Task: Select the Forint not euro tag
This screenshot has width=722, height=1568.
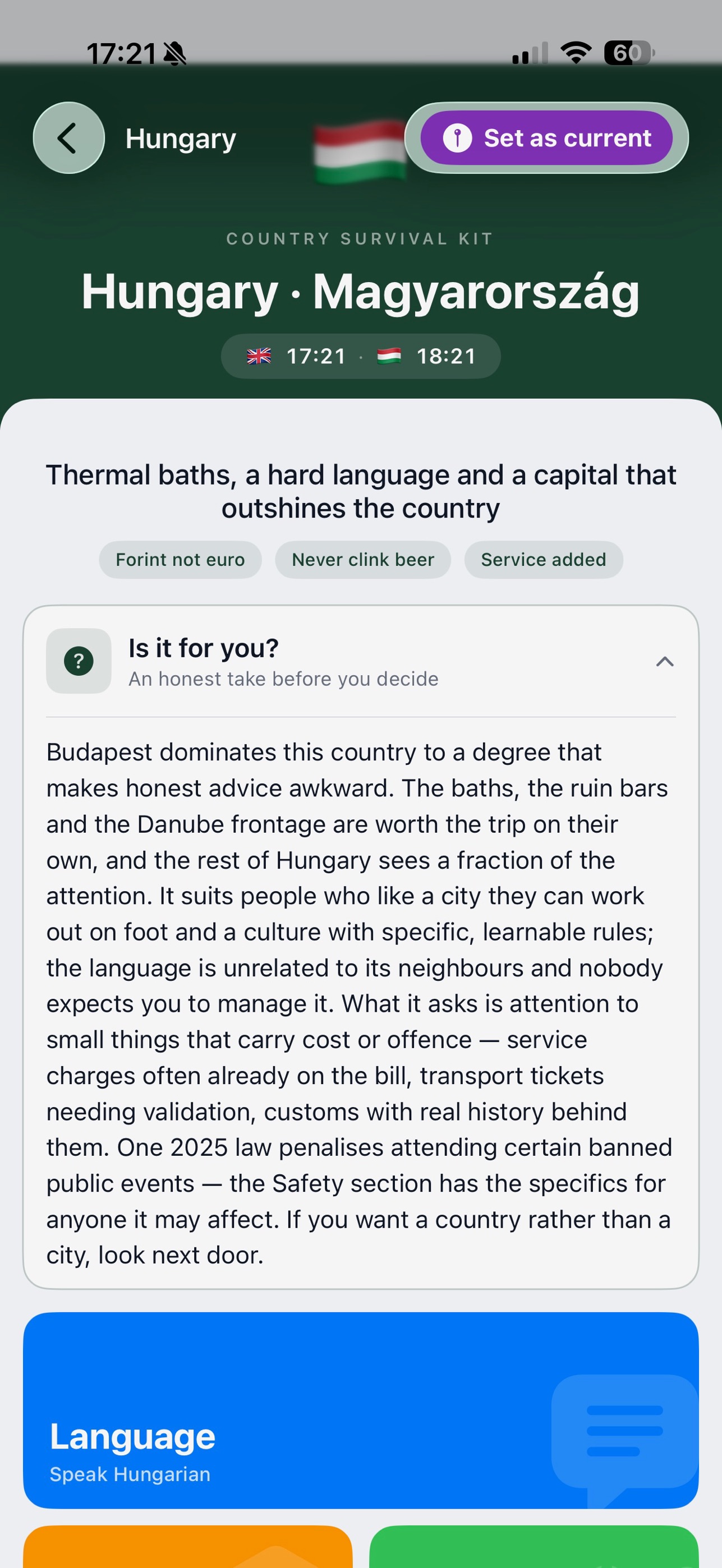Action: tap(180, 559)
